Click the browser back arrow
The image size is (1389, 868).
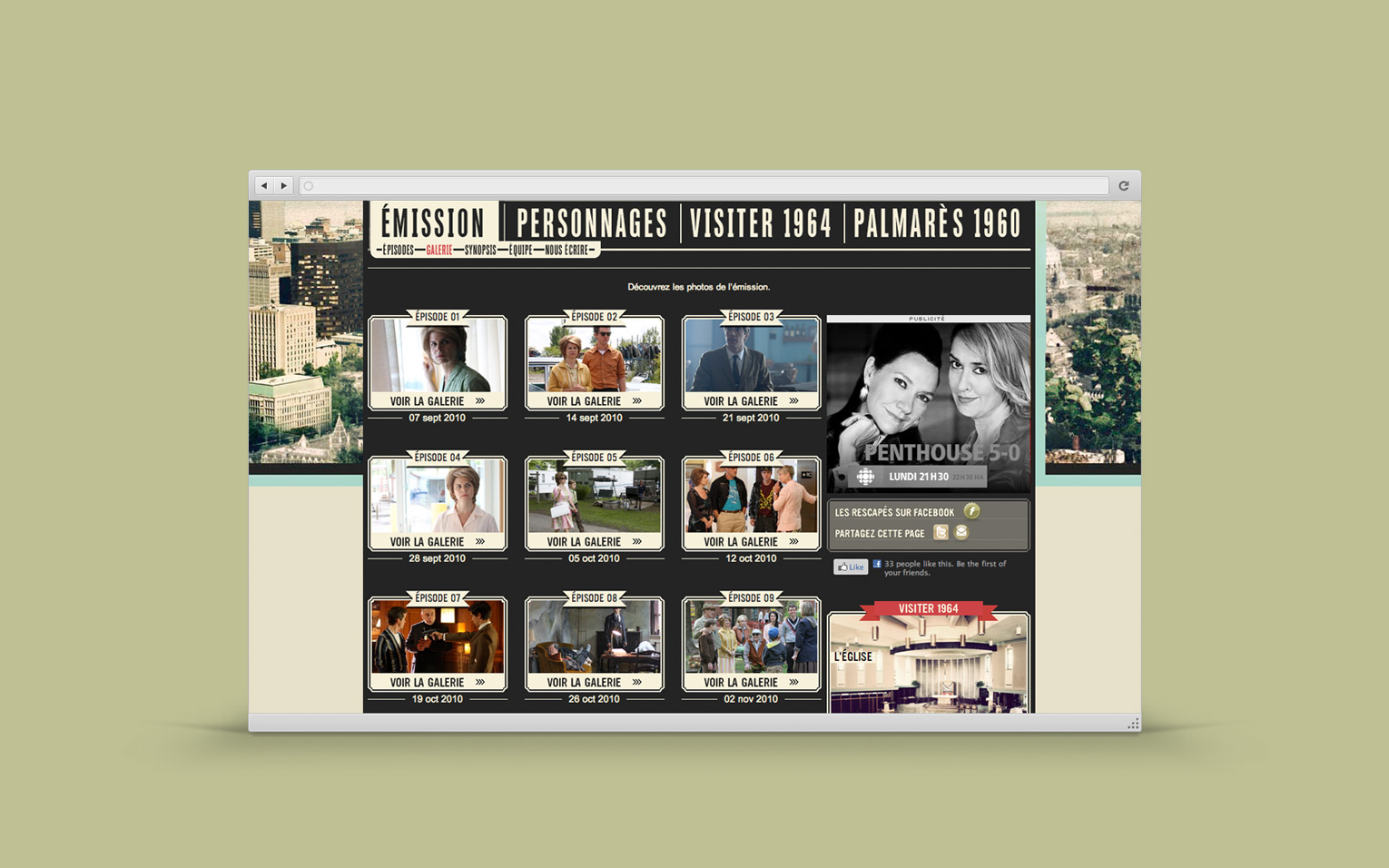[264, 186]
